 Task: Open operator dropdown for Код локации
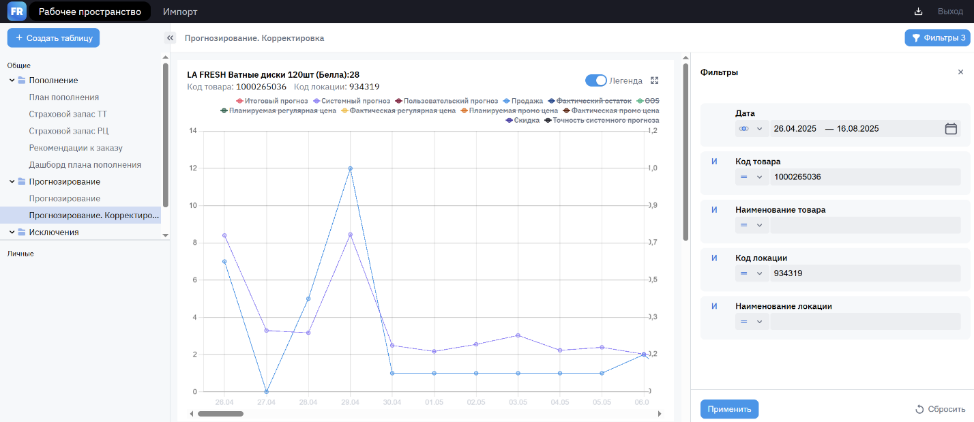point(751,273)
